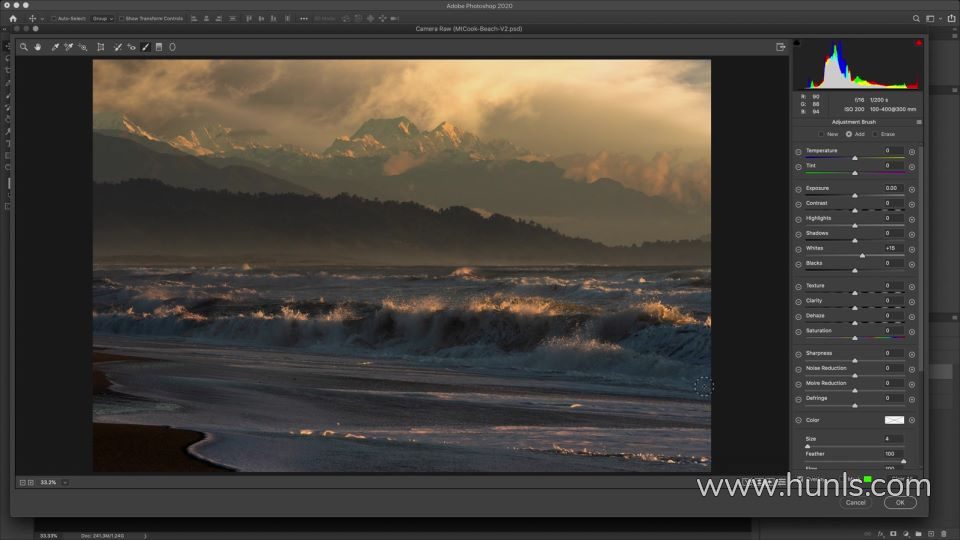The width and height of the screenshot is (960, 540).
Task: Select the New brush radio button
Action: (822, 134)
